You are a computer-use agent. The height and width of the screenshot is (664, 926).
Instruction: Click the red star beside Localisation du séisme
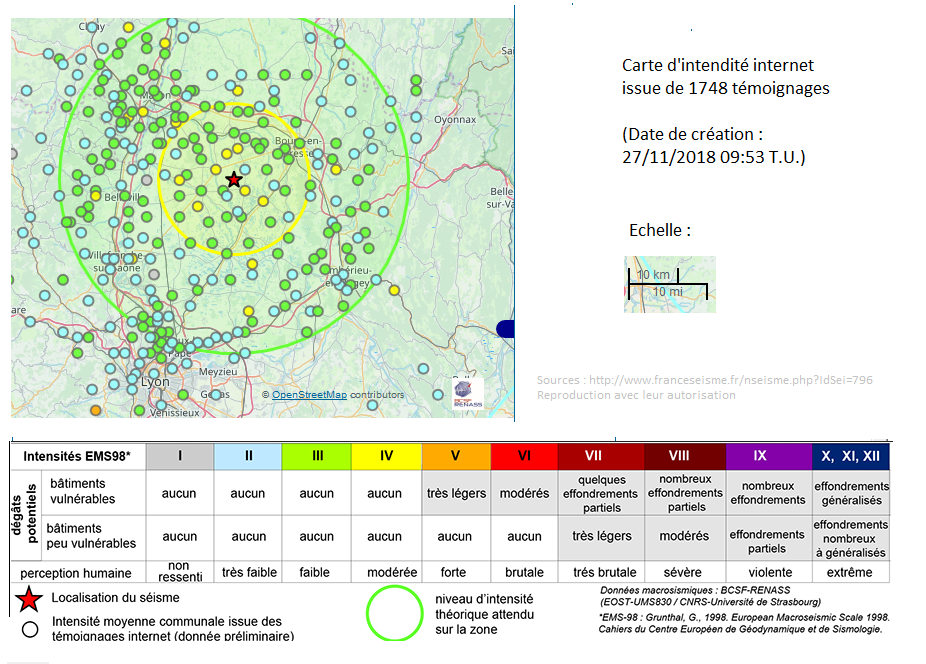(x=28, y=599)
